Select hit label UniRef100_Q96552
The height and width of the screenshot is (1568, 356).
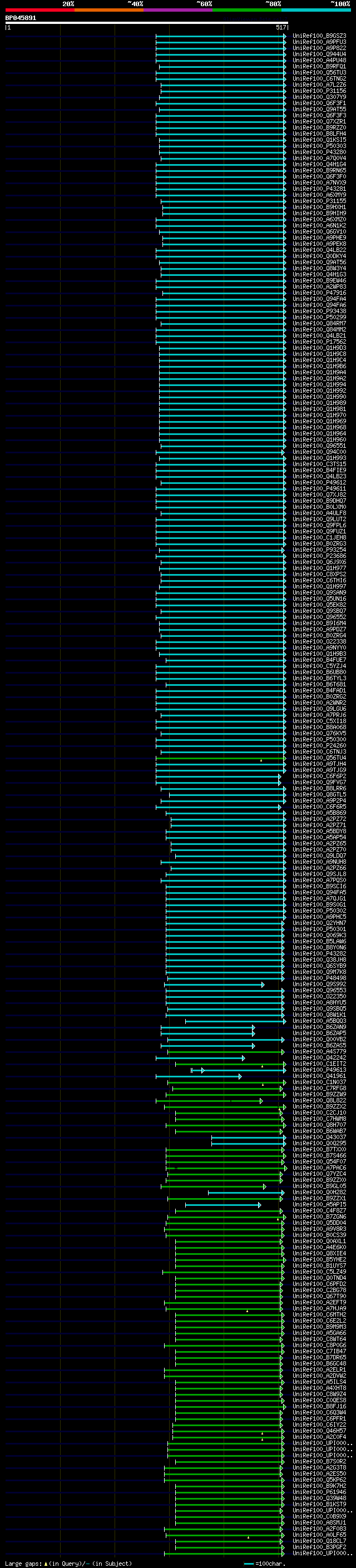[x=319, y=617]
